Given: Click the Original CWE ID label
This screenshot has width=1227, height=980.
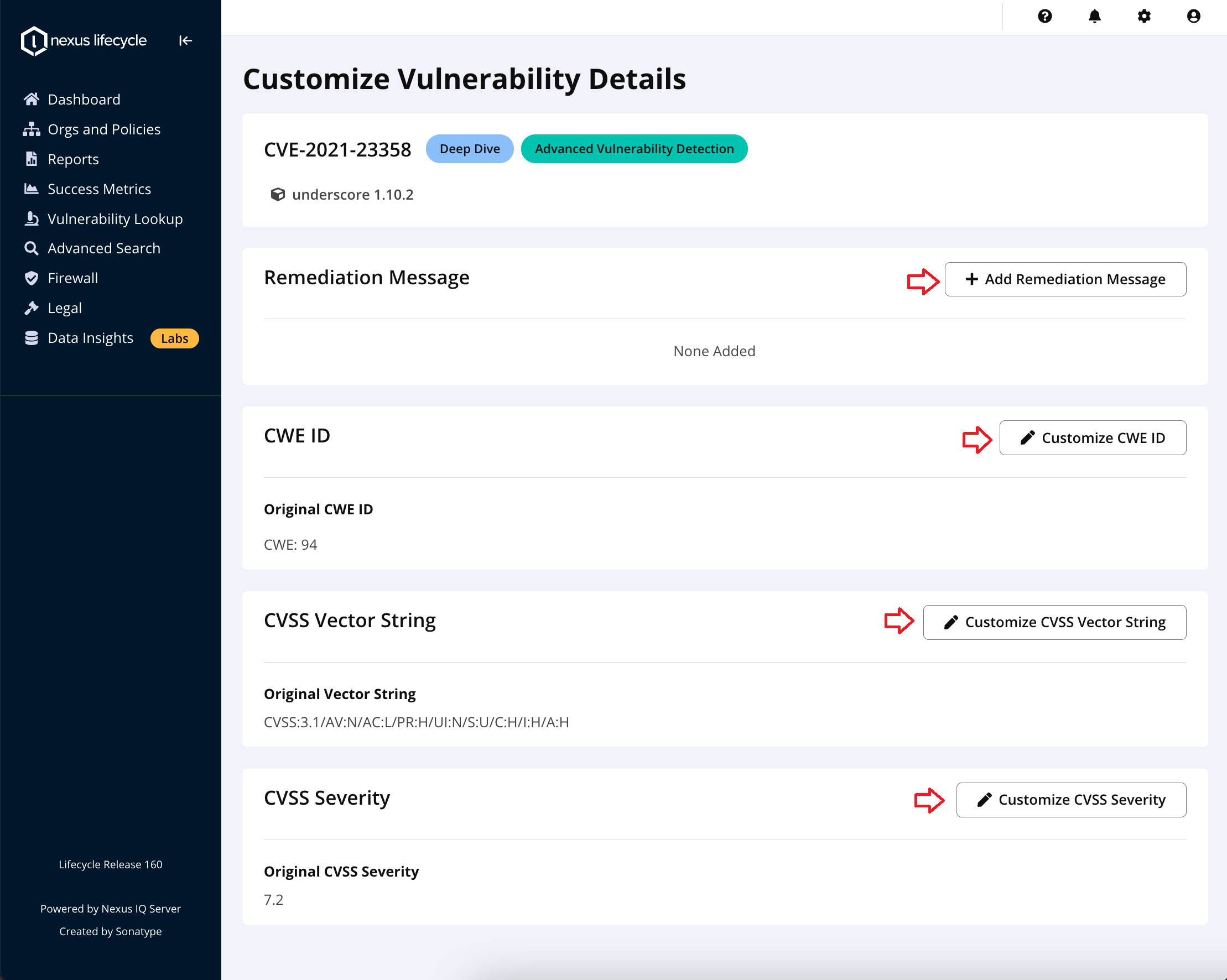Looking at the screenshot, I should [x=318, y=509].
